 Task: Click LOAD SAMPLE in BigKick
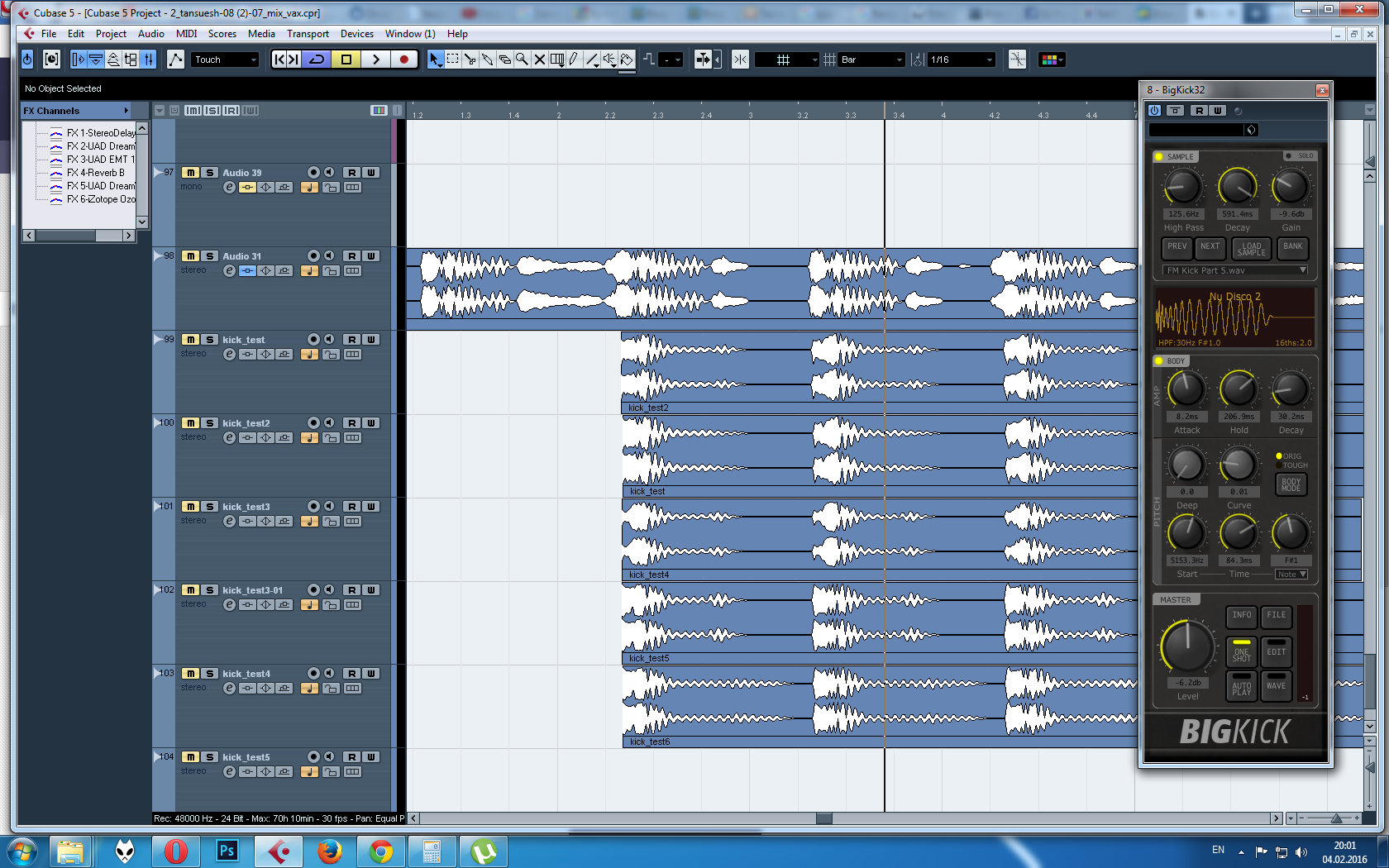point(1252,248)
